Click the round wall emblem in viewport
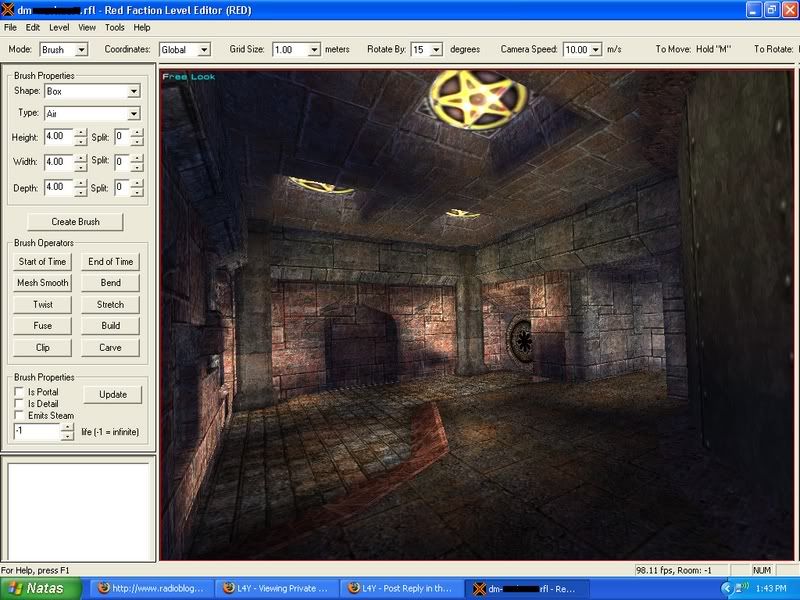The width and height of the screenshot is (800, 600). coord(519,340)
